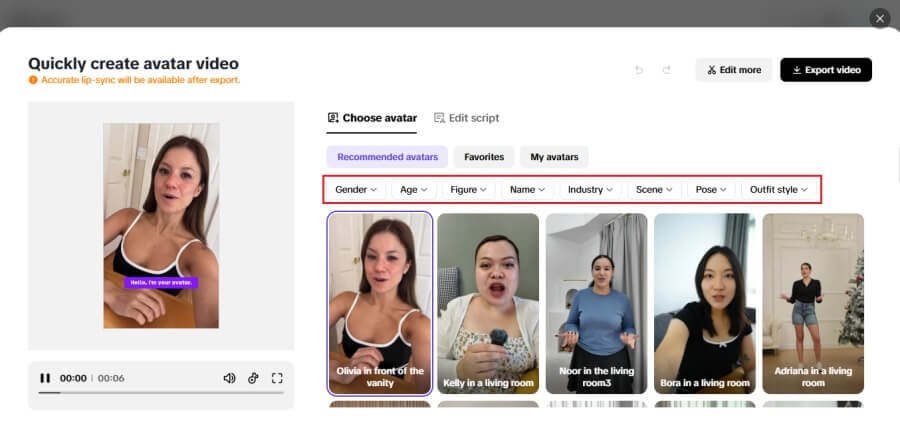
Task: Open the Outfit style dropdown
Action: [x=778, y=189]
